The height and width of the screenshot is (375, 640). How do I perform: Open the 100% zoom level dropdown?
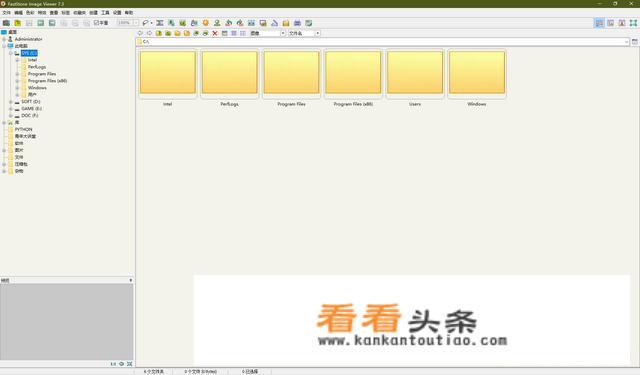(x=128, y=23)
